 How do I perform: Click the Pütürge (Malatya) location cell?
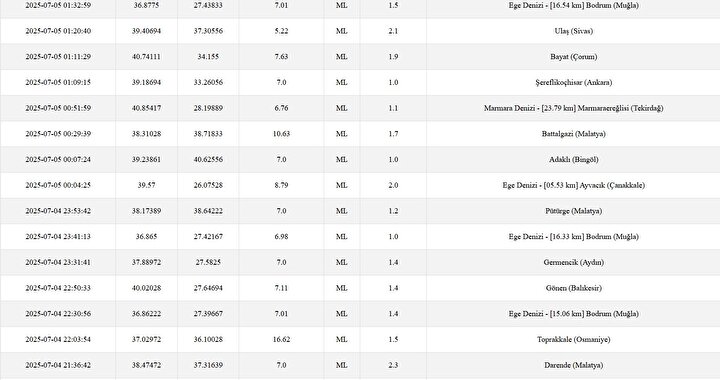(x=573, y=211)
